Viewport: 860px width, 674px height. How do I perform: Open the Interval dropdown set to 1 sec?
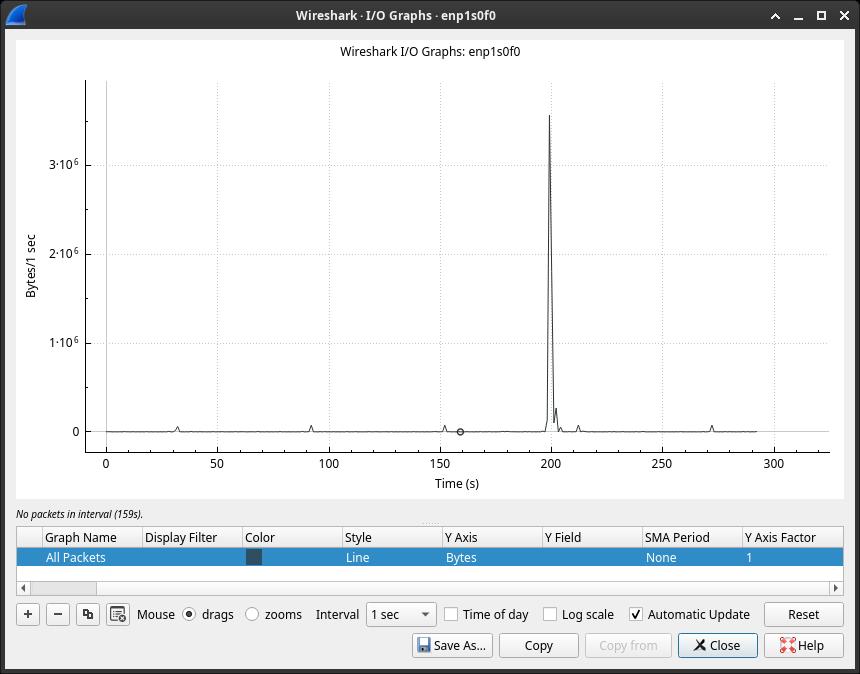(x=401, y=614)
